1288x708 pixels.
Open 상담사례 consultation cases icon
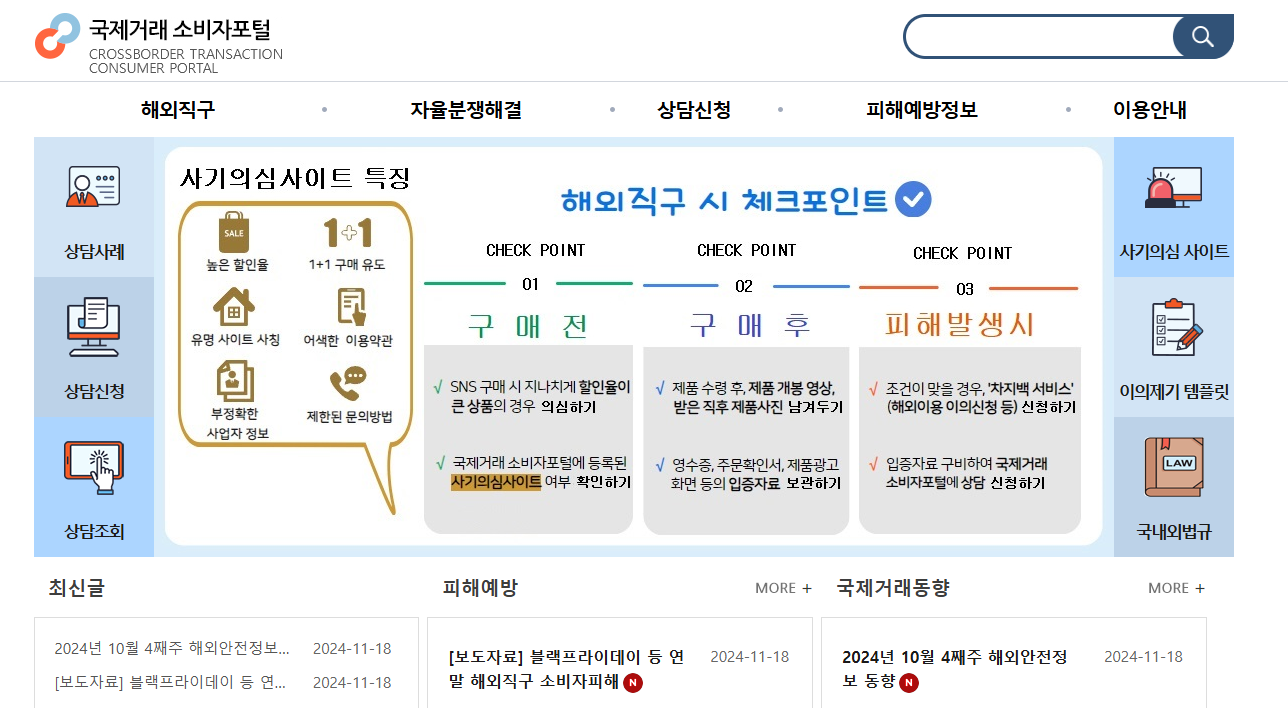94,186
